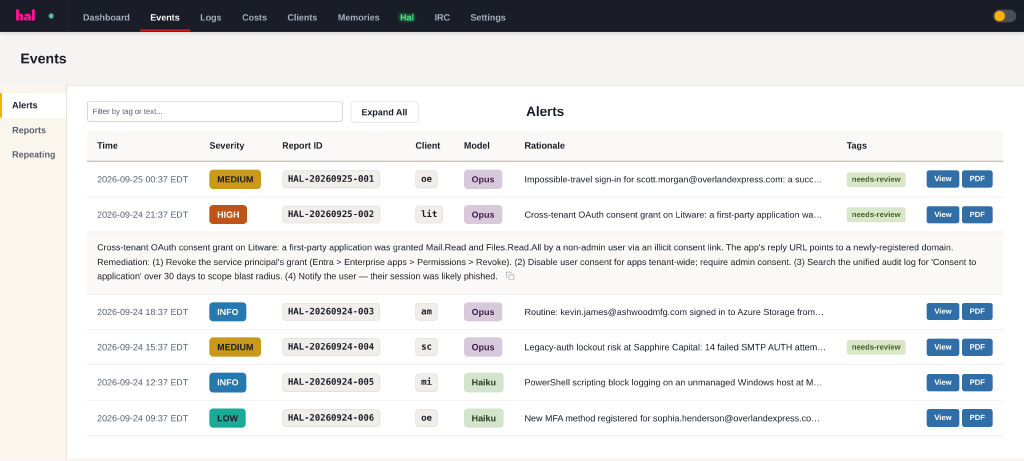Click the green status dot beside hal logo

click(x=51, y=16)
